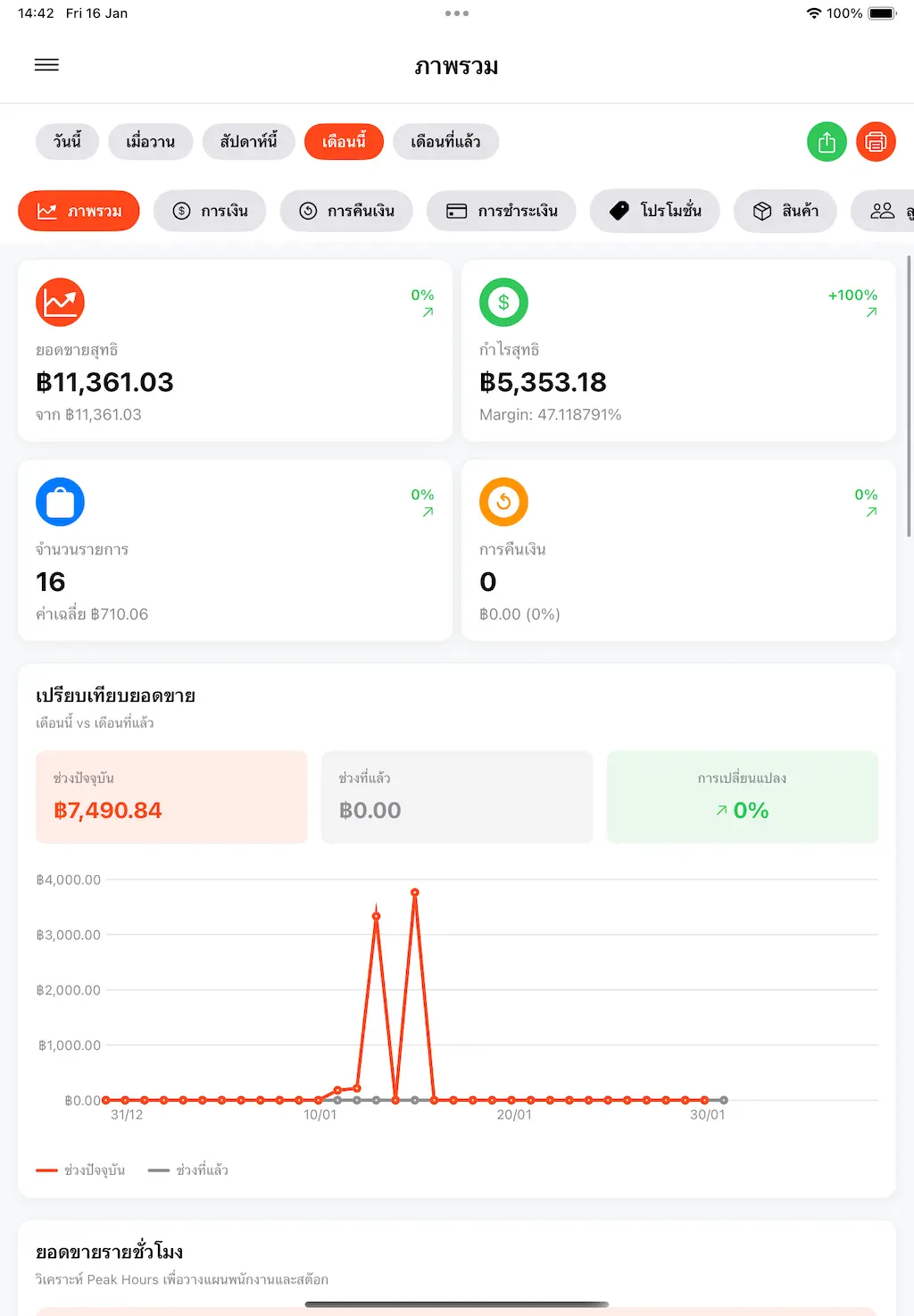Tap three dots multitasking control at top
Image resolution: width=914 pixels, height=1316 pixels.
(457, 13)
